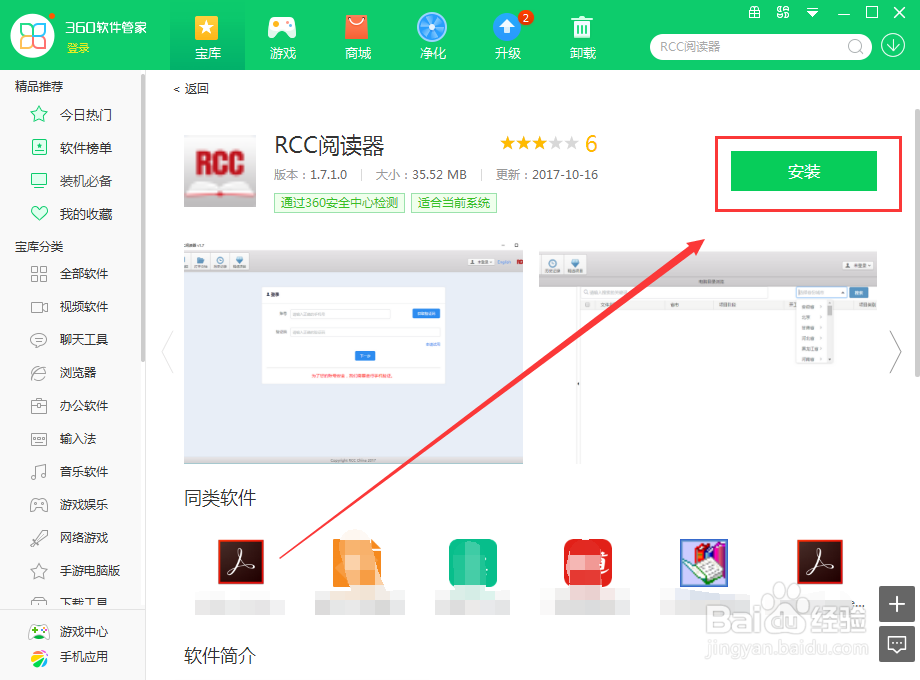
Task: Click the 同类软件 heading
Action: [220, 498]
